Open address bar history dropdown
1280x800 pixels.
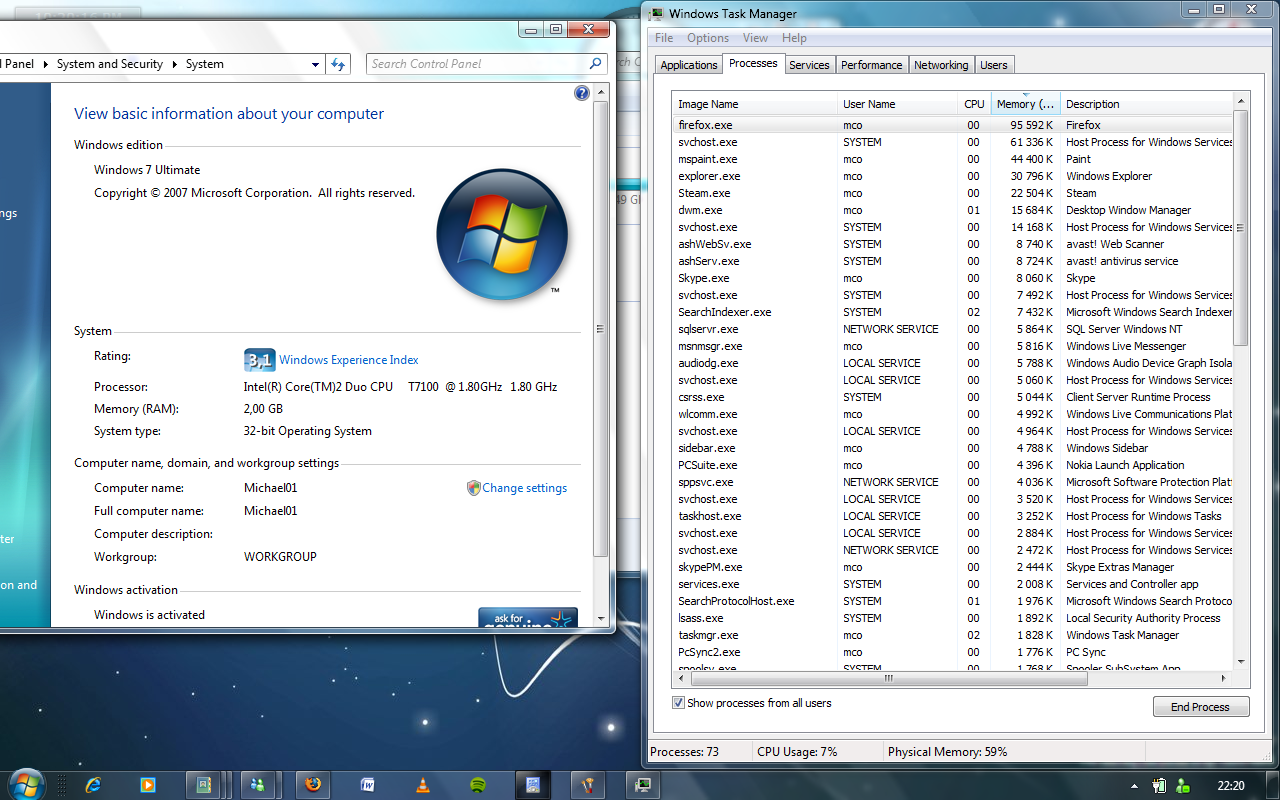(316, 64)
